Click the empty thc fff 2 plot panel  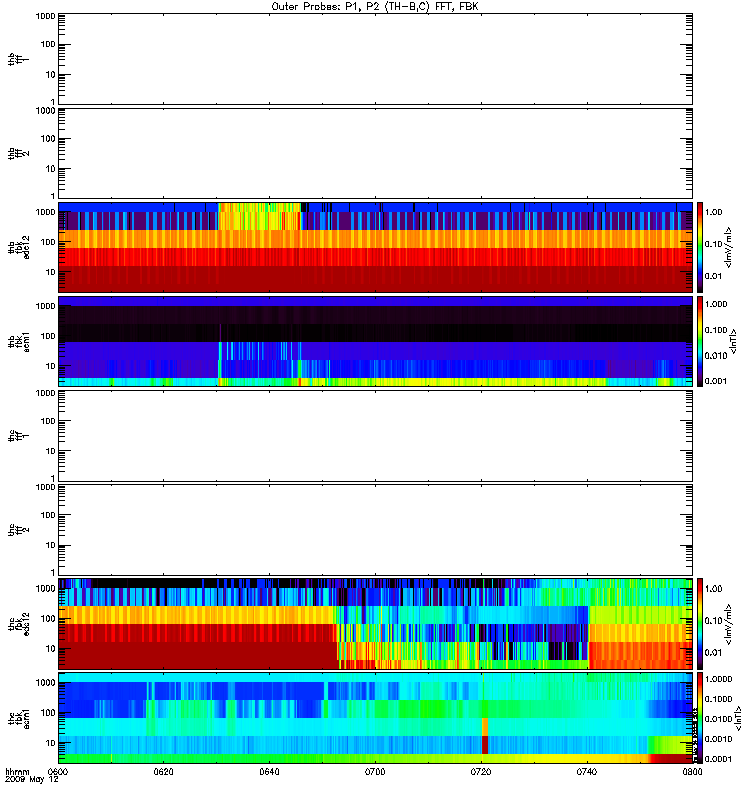[375, 530]
